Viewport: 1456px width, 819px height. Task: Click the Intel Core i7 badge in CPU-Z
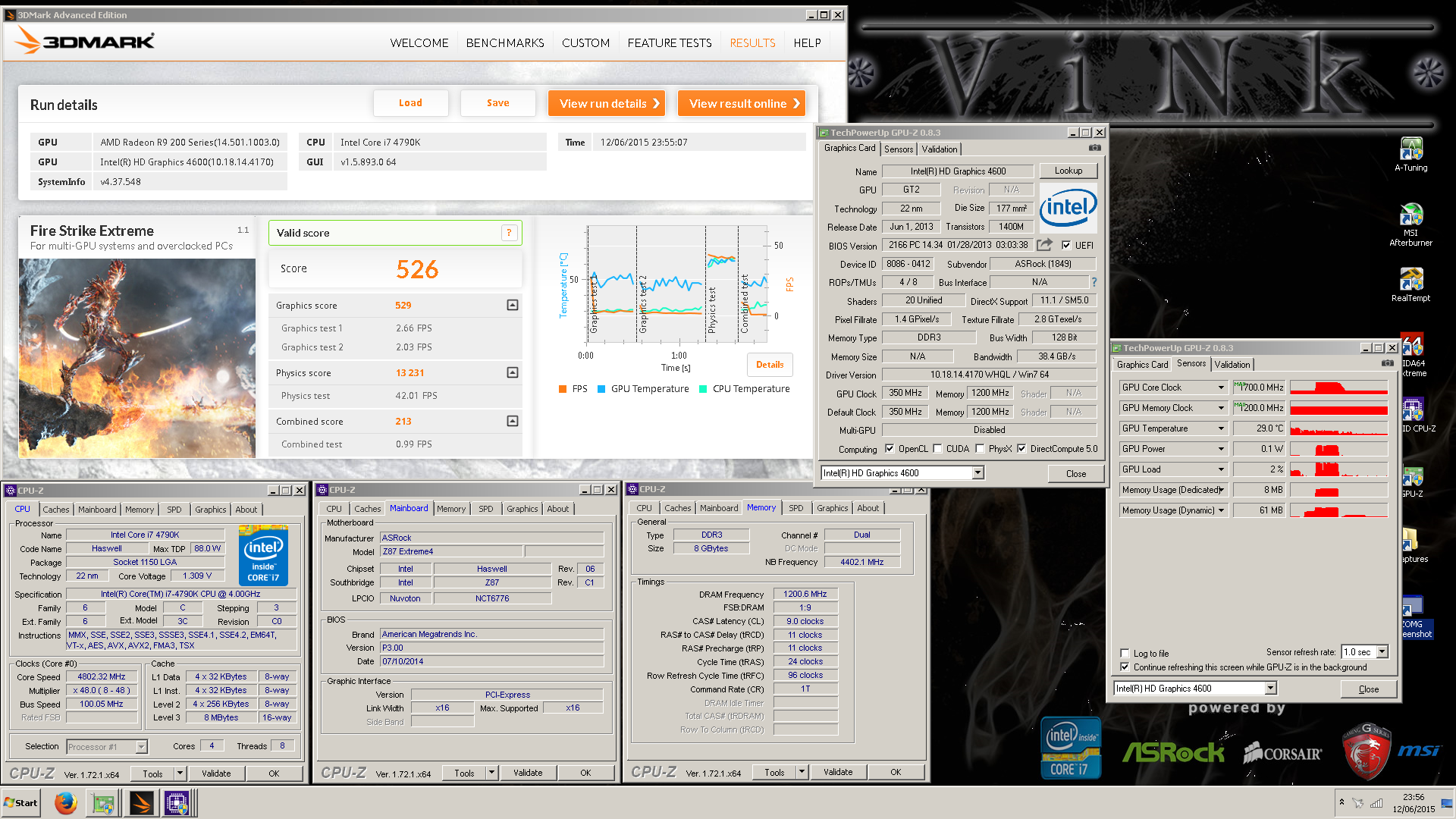point(263,555)
